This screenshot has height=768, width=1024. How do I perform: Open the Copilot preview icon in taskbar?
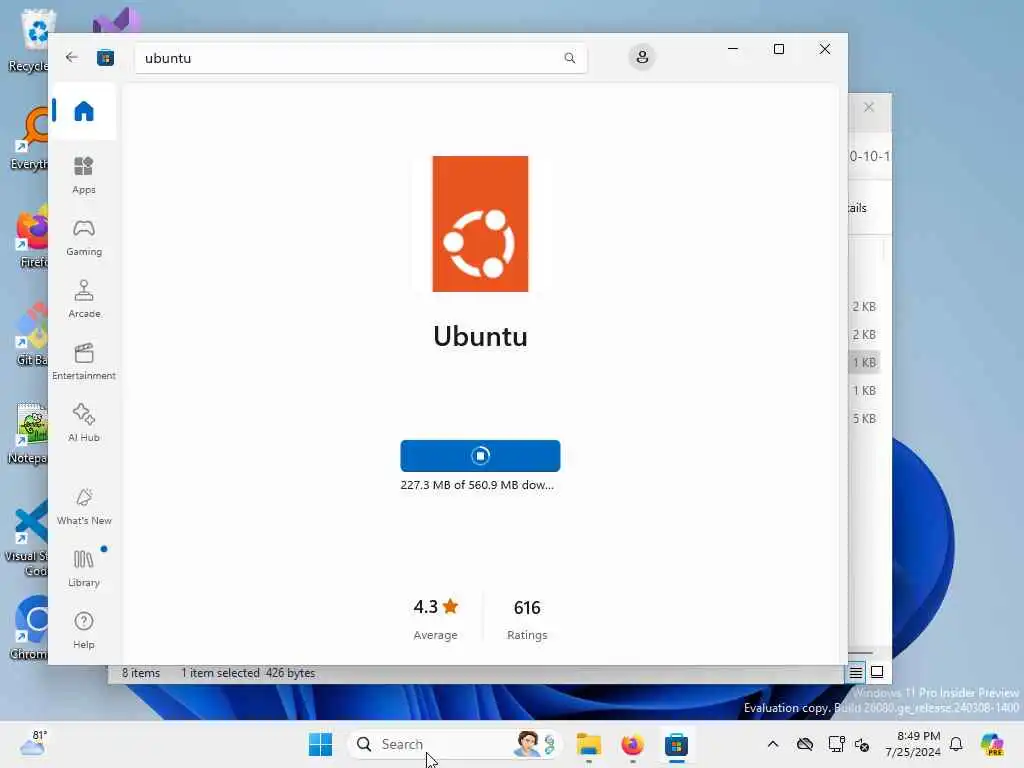click(991, 744)
